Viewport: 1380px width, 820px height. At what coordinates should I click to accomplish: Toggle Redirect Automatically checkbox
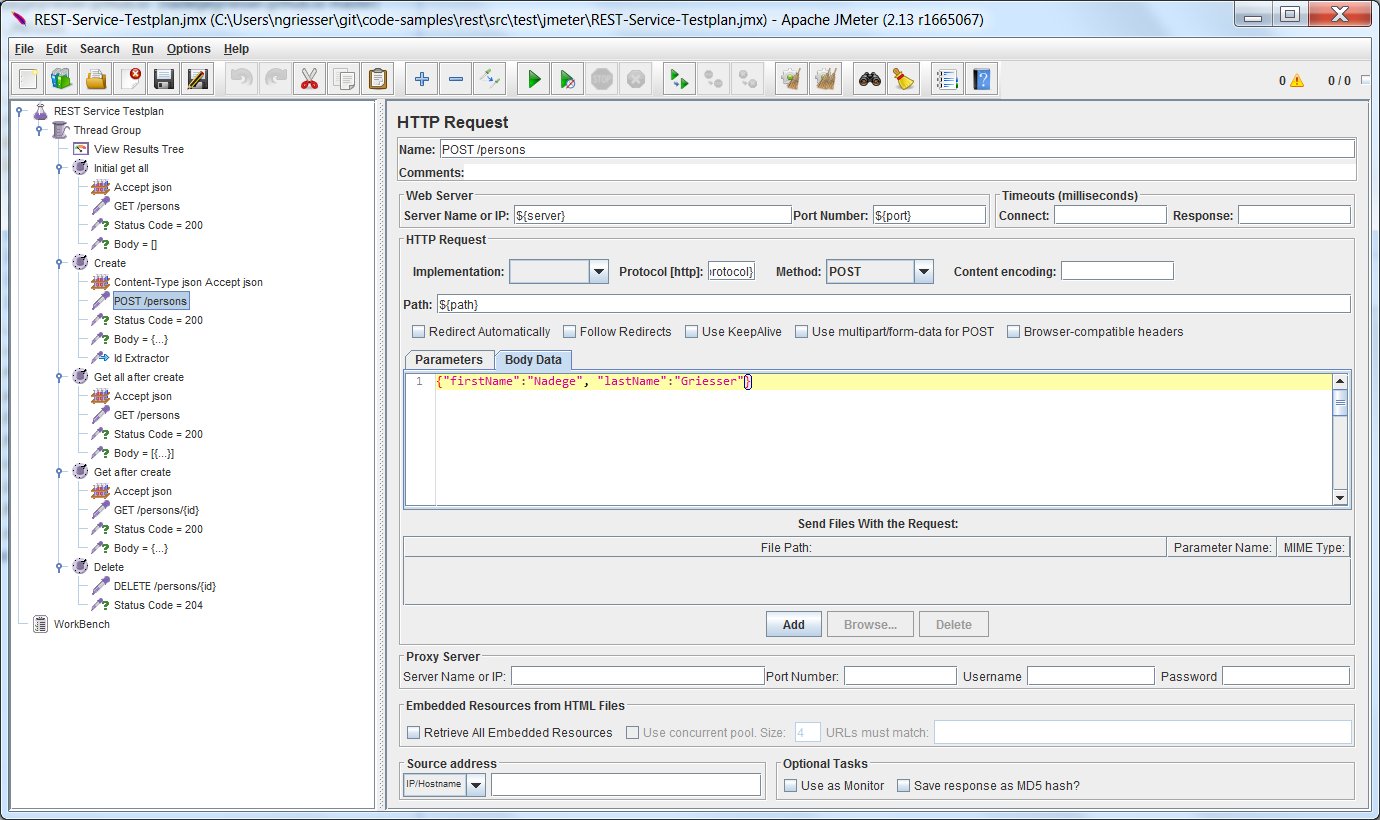[x=419, y=332]
